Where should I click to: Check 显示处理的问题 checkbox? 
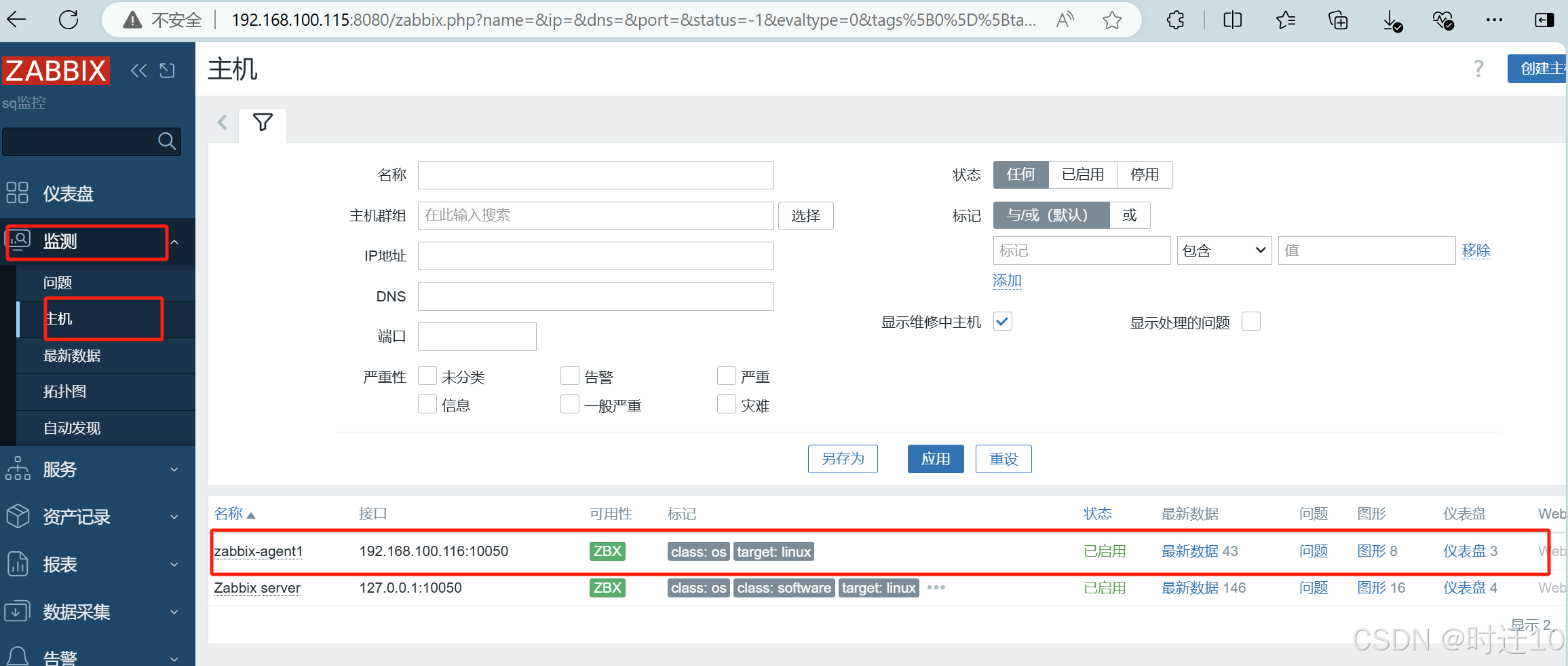[1251, 321]
